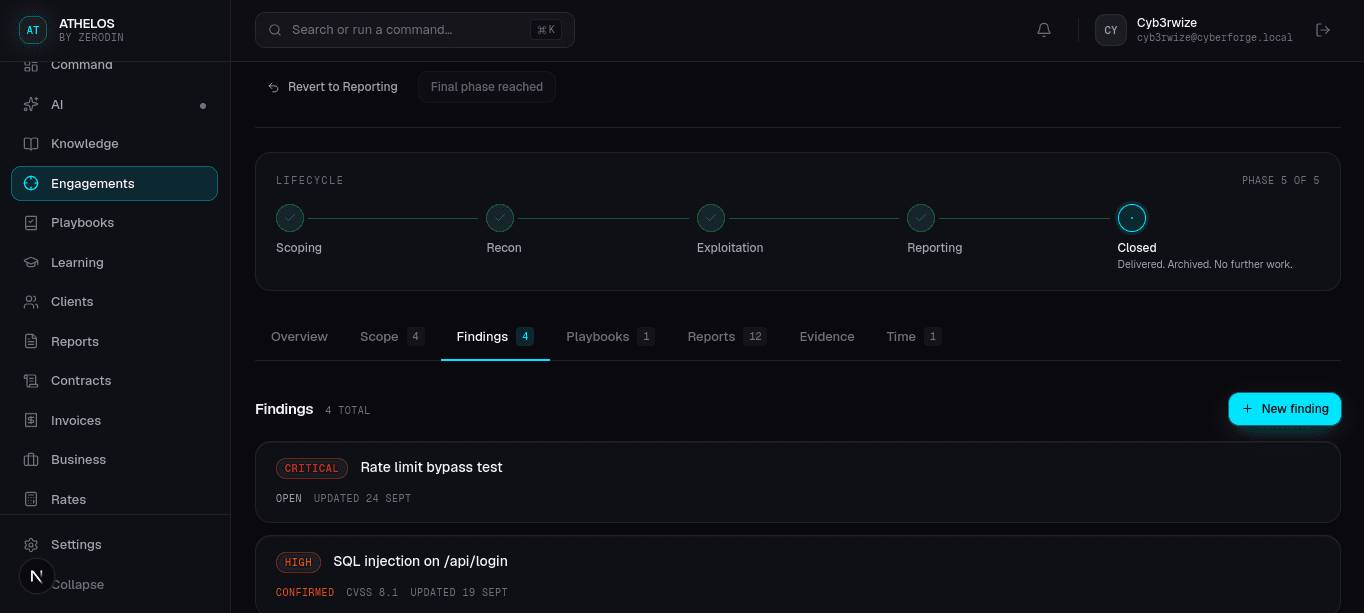Switch to the Scope tab

click(x=392, y=337)
